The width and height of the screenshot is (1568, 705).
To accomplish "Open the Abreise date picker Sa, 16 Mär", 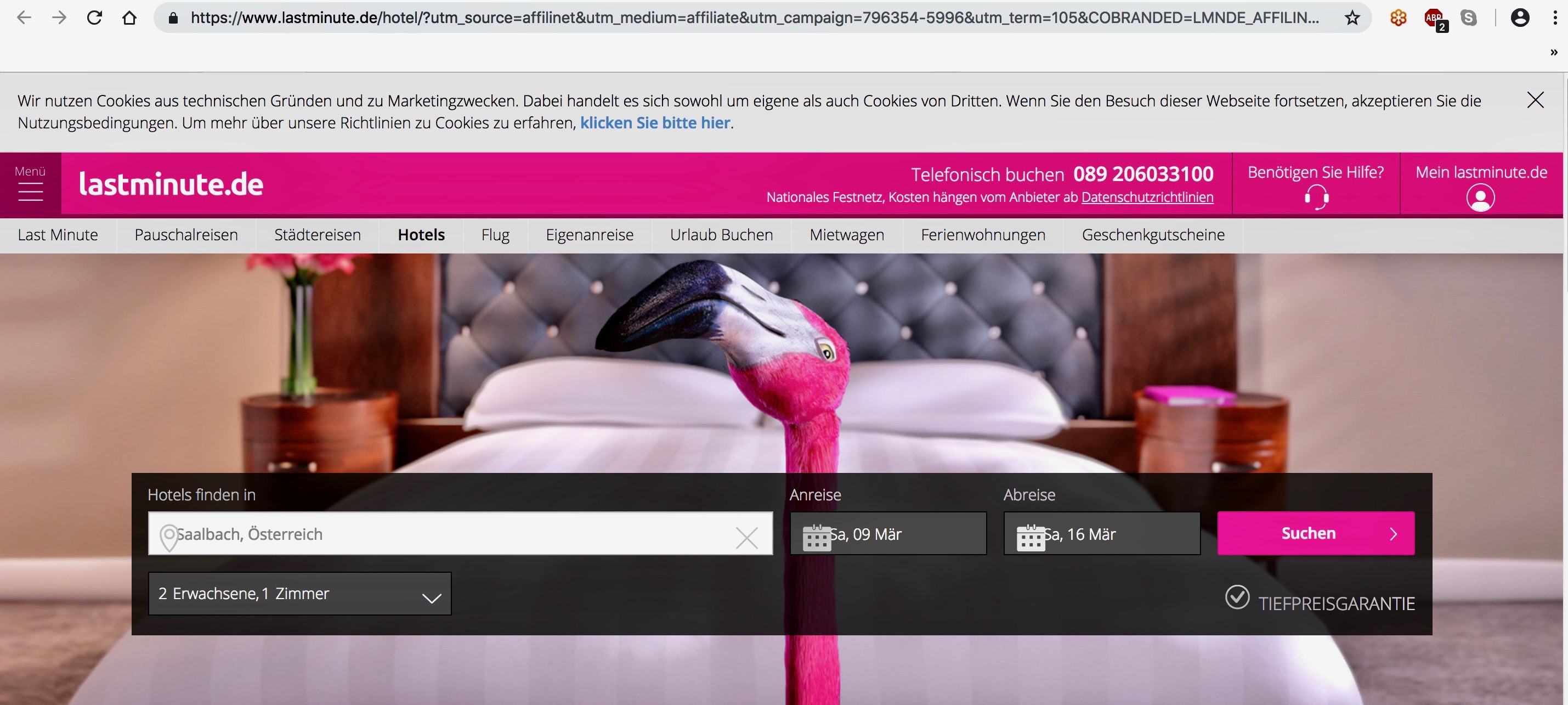I will pyautogui.click(x=1102, y=533).
